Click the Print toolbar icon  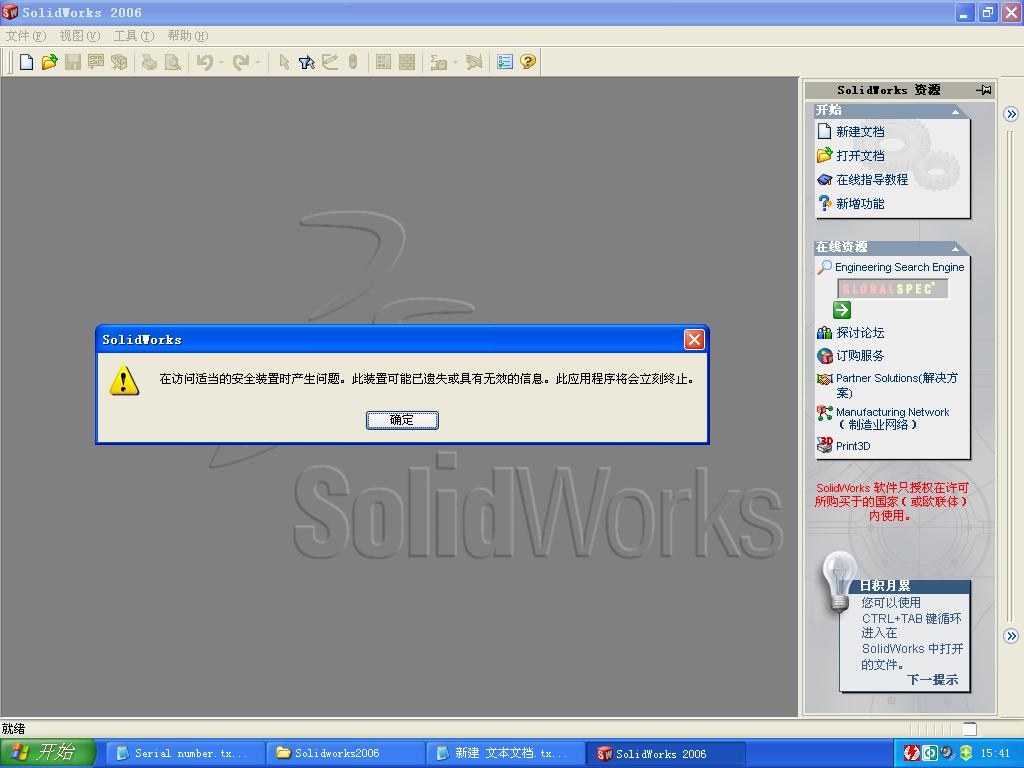click(150, 62)
